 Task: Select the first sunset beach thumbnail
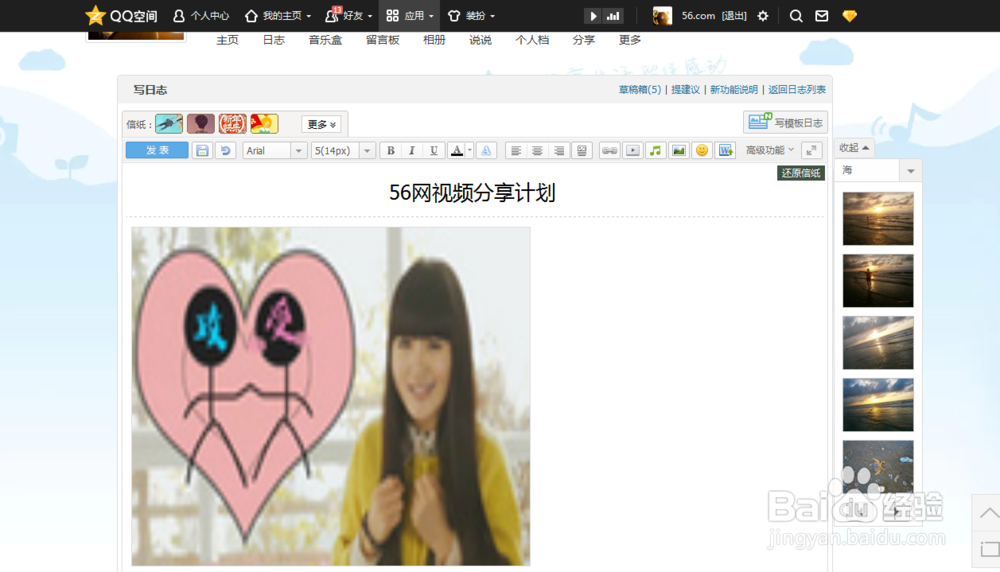tap(878, 219)
